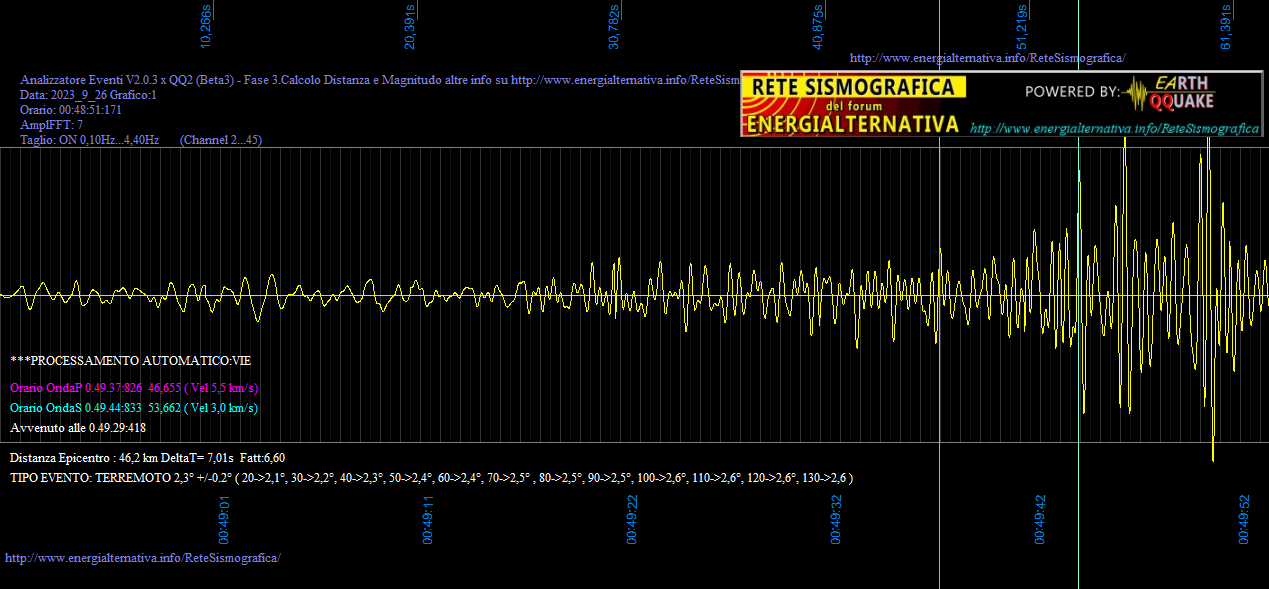Click the 61,391s top axis label
The width and height of the screenshot is (1269, 589).
1227,26
